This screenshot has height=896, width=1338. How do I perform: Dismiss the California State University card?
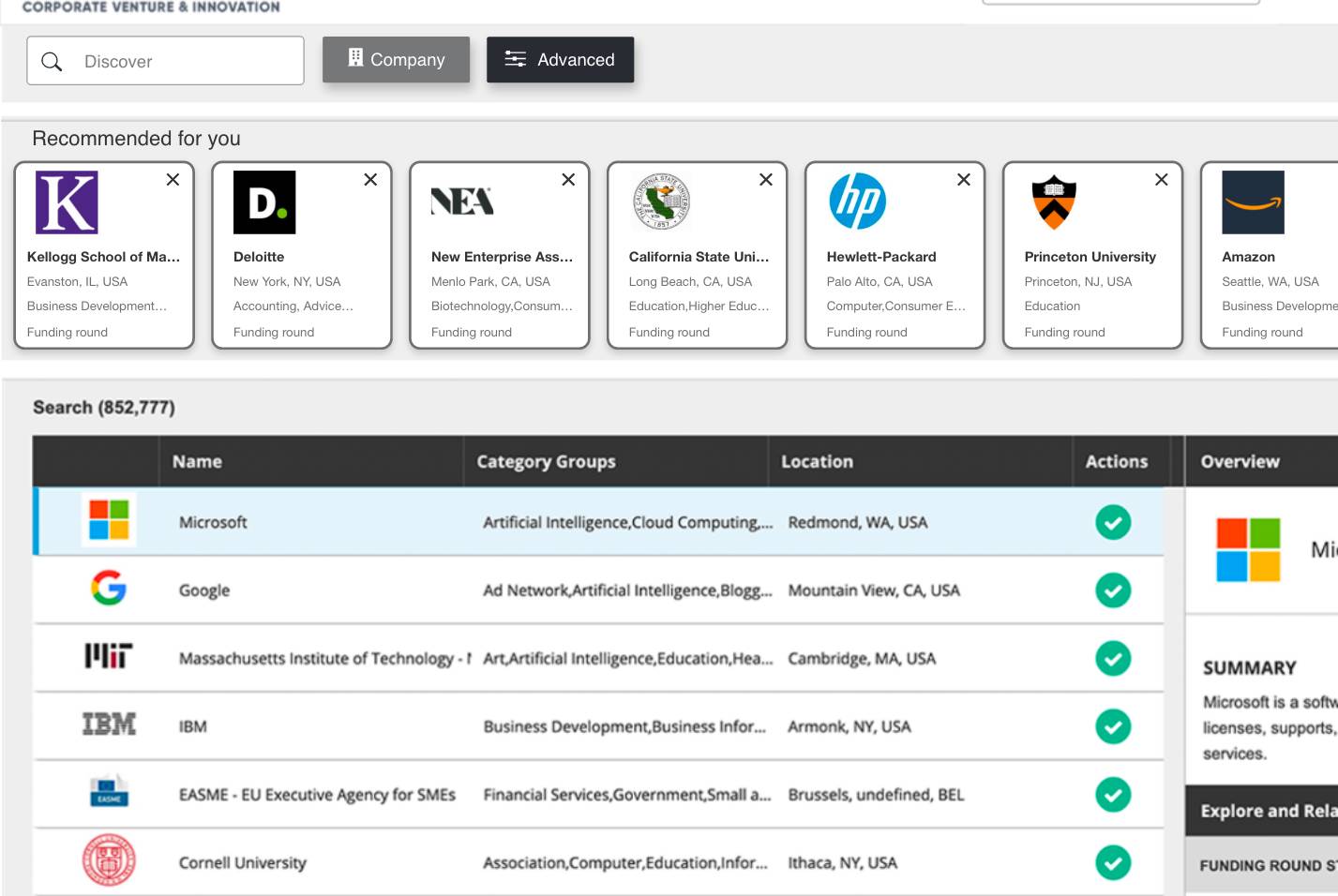click(766, 179)
